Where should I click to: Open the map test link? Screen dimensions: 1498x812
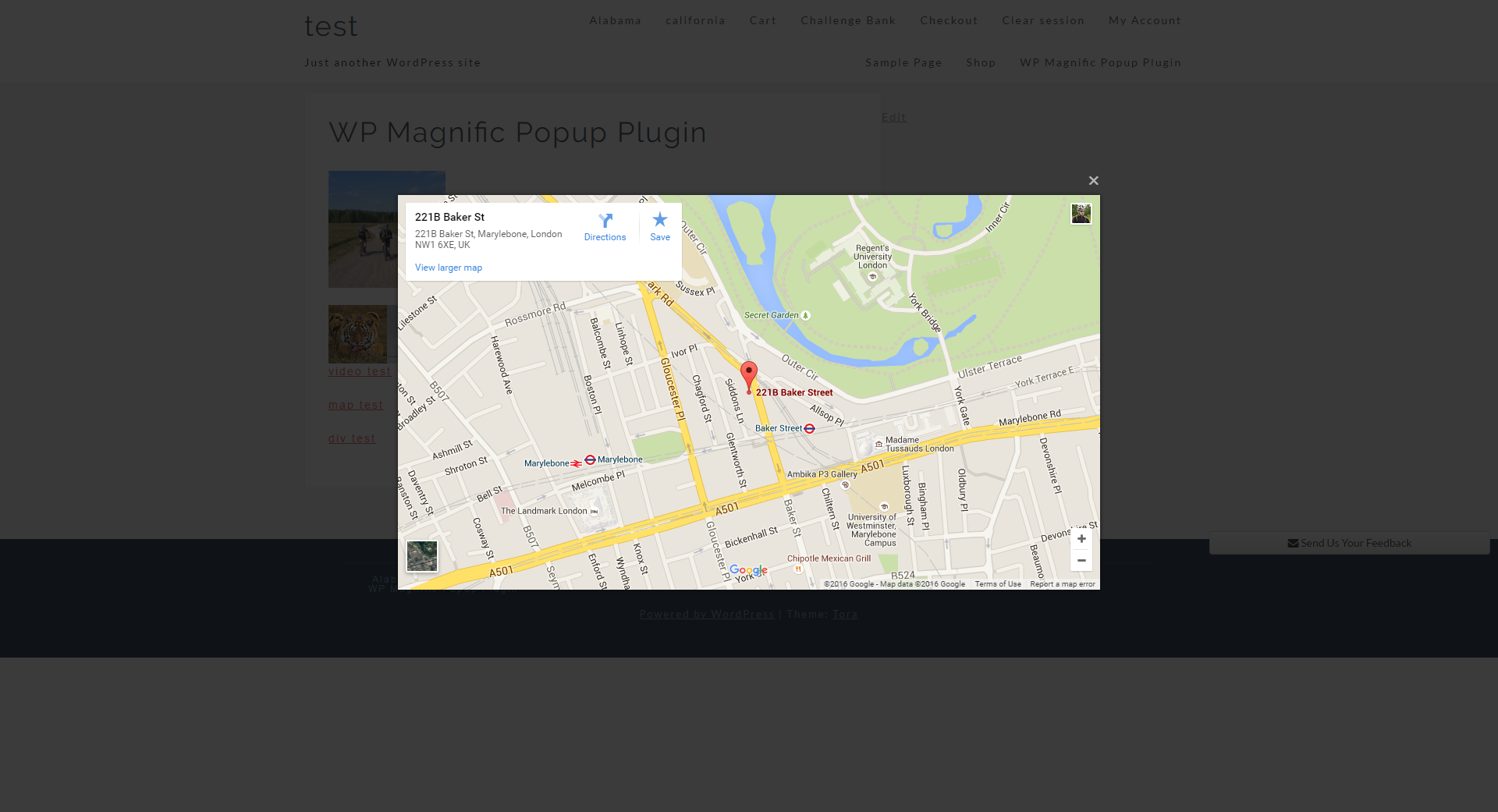click(x=356, y=405)
